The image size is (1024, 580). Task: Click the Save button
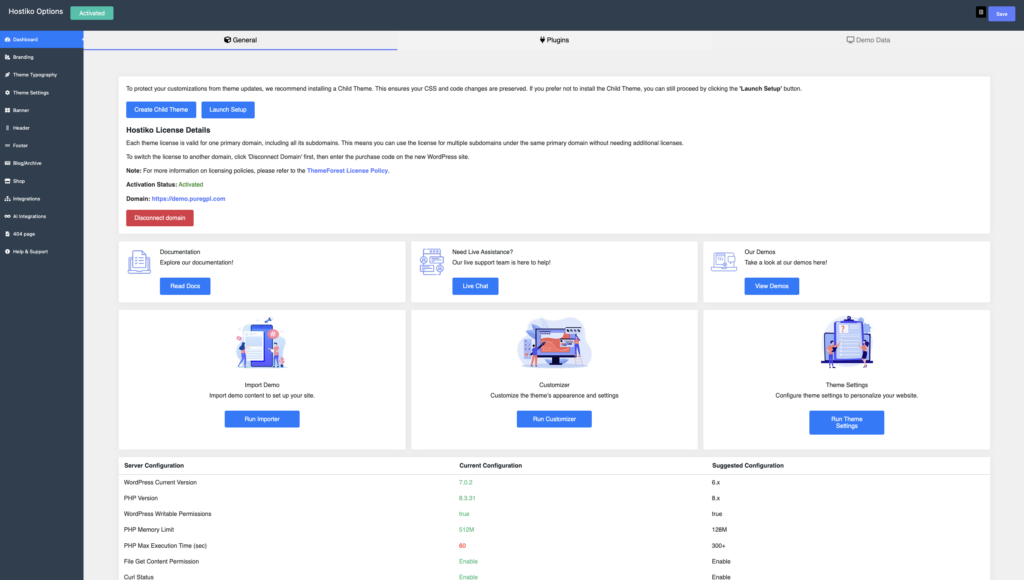1001,14
